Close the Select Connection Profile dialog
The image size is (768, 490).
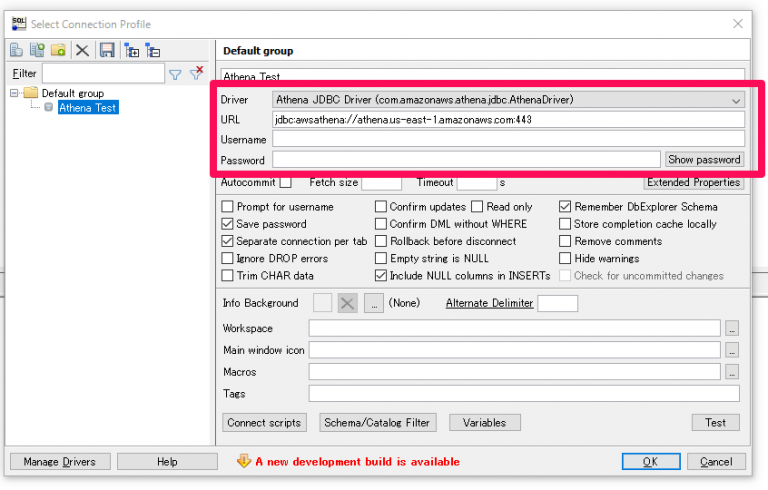tap(738, 24)
